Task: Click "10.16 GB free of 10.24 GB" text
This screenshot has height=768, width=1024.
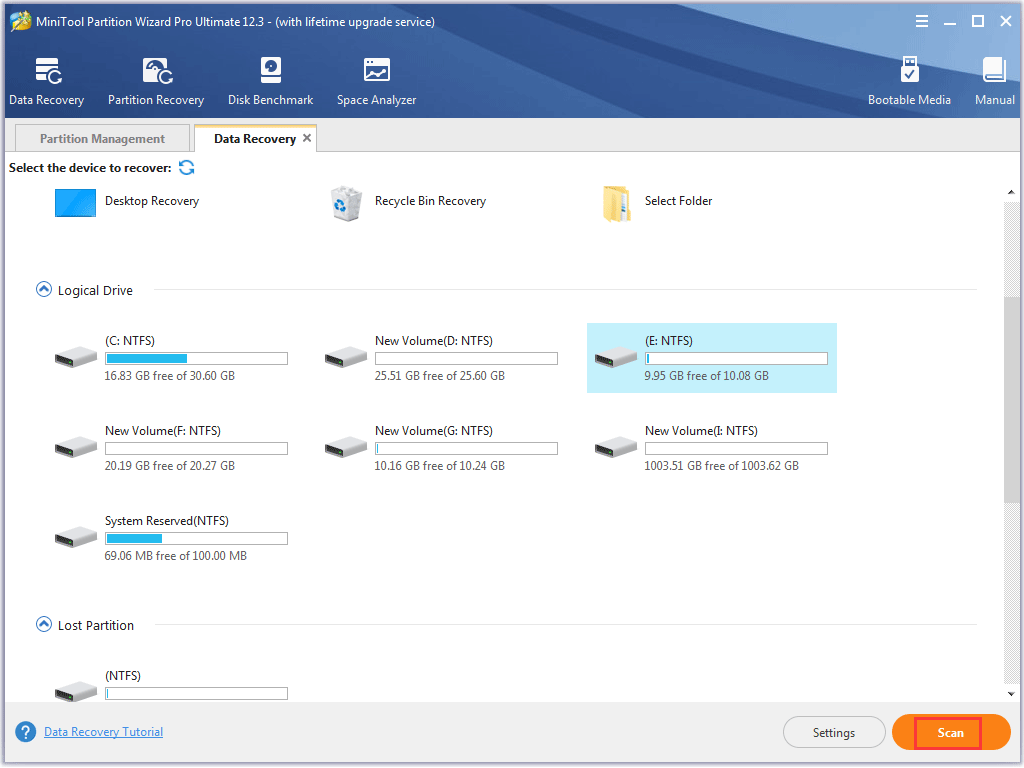Action: click(x=440, y=466)
